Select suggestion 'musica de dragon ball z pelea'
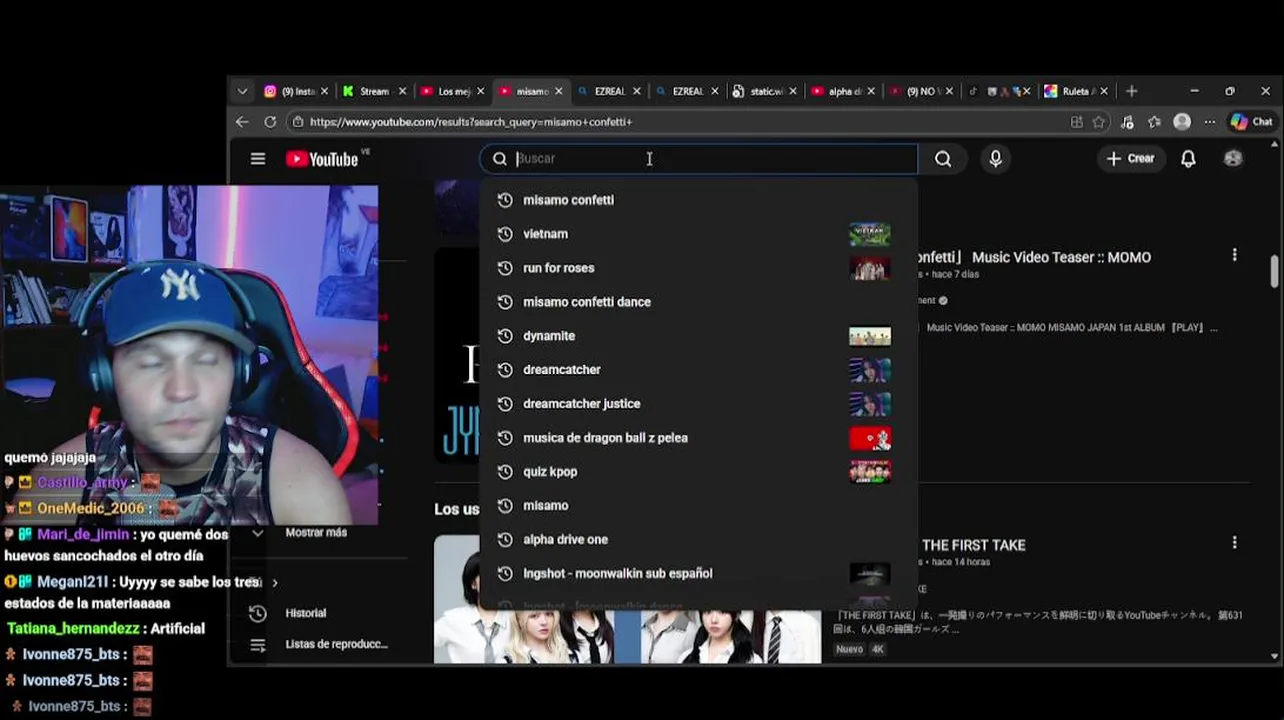 698,438
